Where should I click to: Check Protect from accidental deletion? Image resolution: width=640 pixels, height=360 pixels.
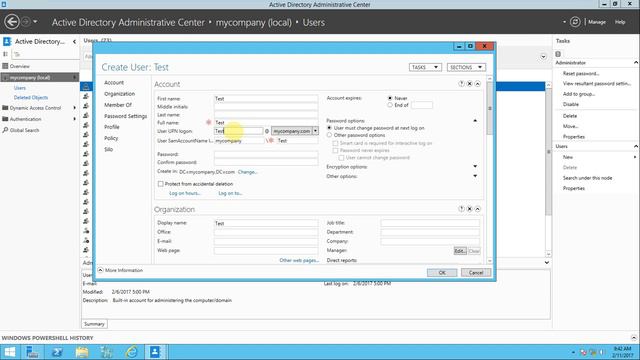161,184
